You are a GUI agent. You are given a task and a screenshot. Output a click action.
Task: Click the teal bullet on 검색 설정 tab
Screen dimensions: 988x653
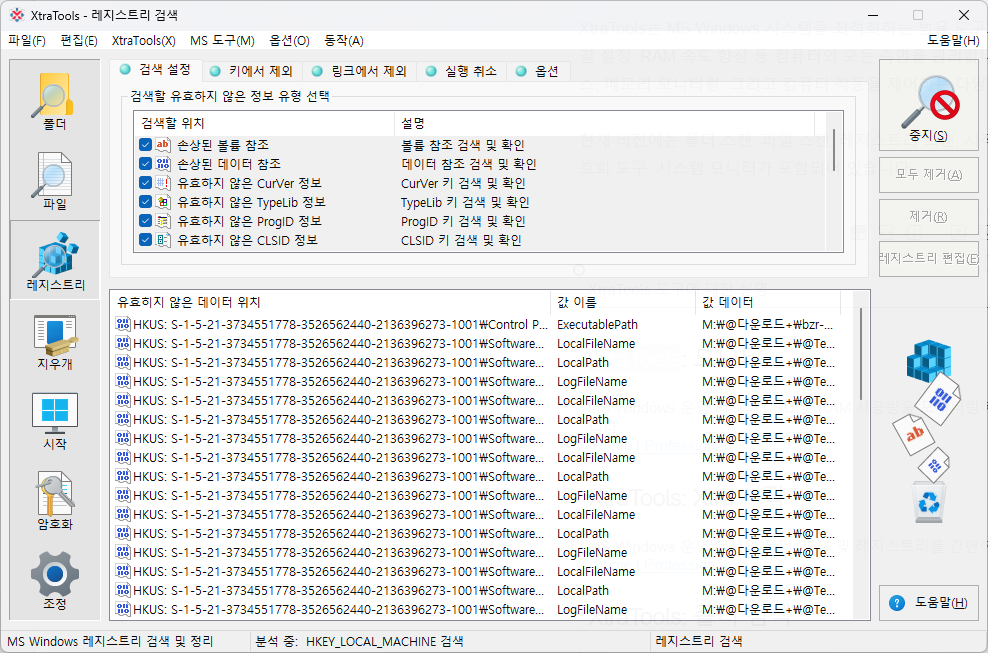[125, 69]
